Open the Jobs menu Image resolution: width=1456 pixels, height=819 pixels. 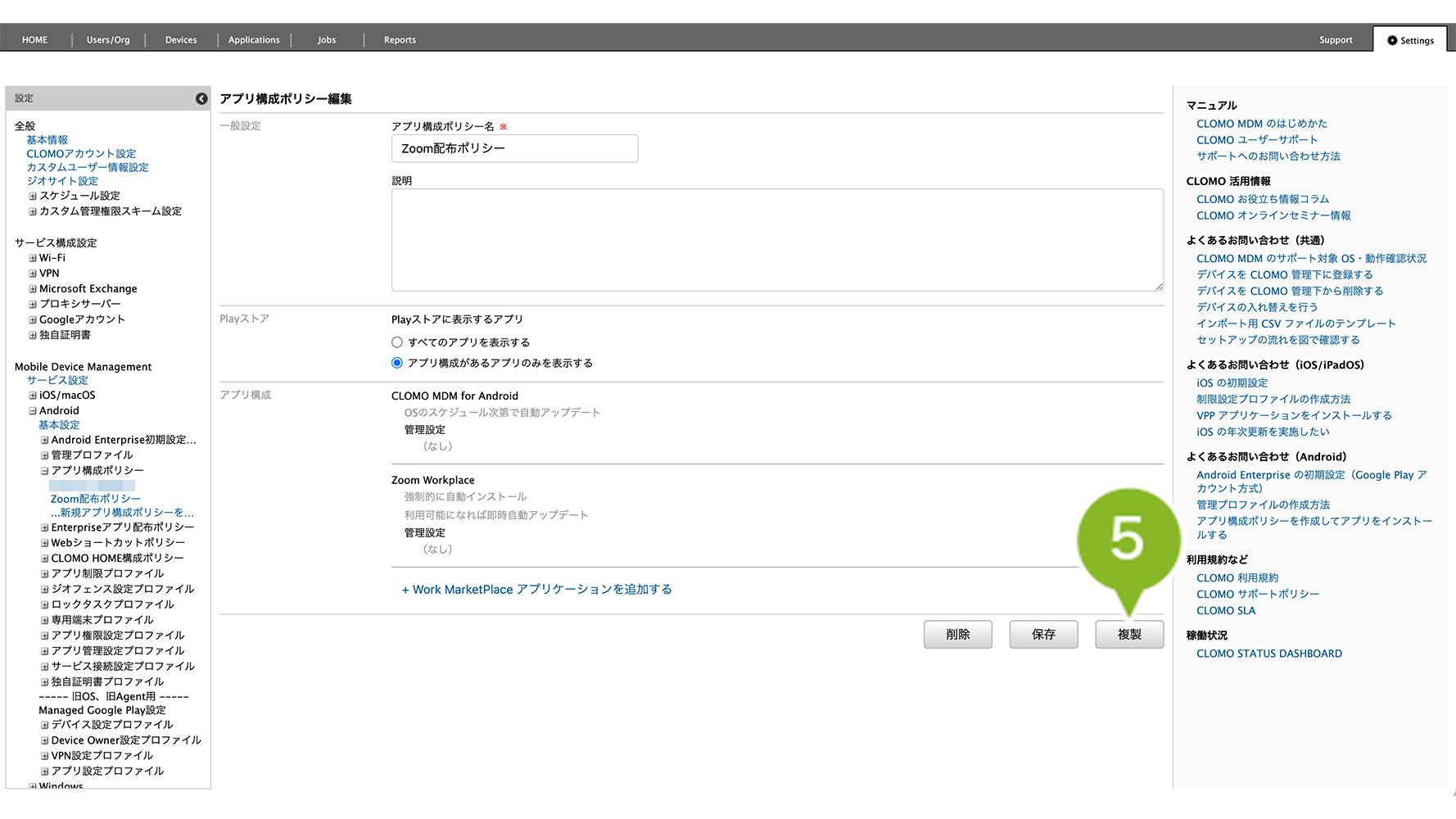(327, 39)
